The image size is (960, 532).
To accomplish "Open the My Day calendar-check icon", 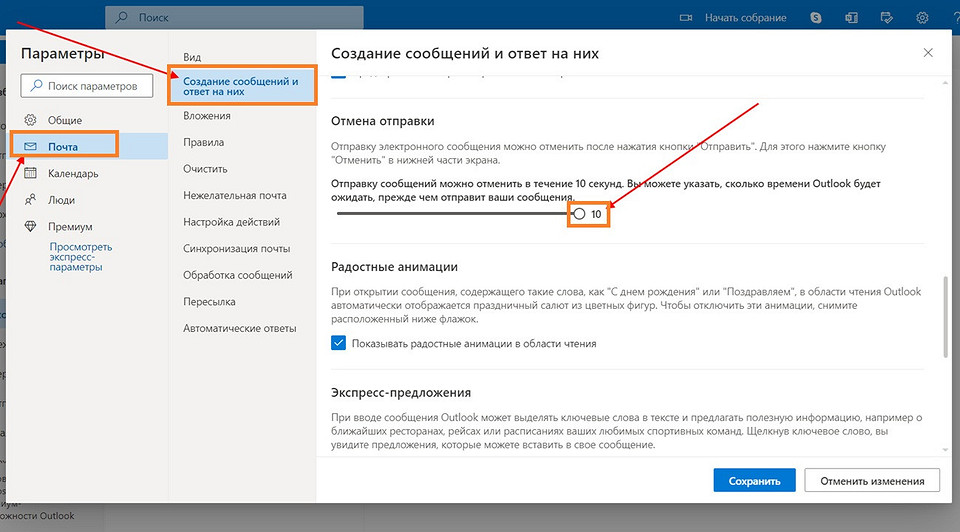I will pyautogui.click(x=887, y=18).
